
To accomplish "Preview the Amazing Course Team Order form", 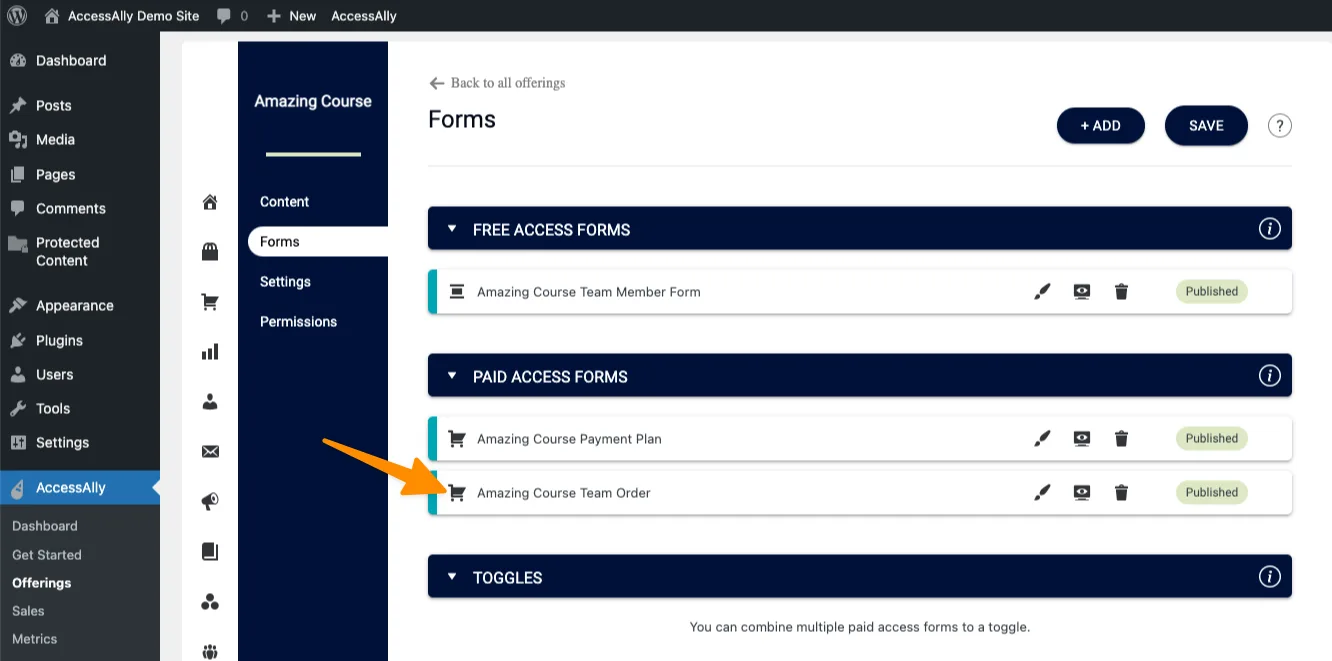I will (1081, 493).
